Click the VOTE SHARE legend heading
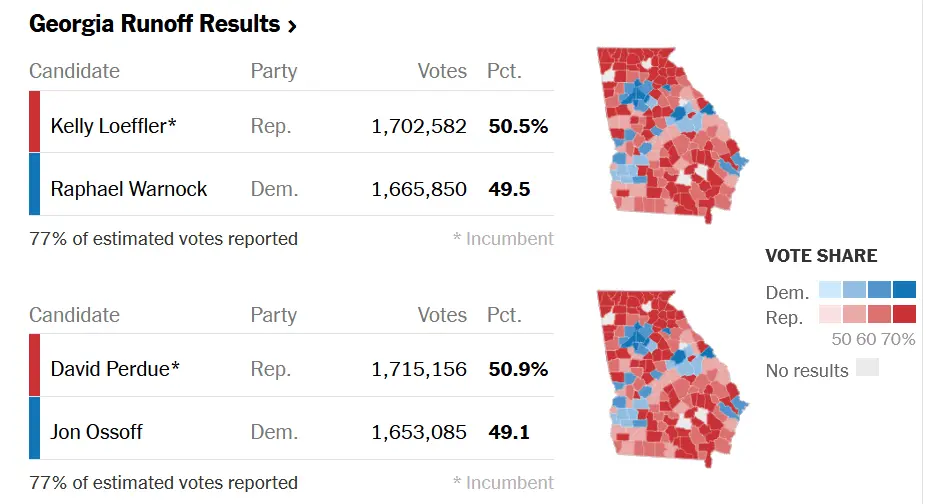Viewport: 926px width, 504px height. pyautogui.click(x=821, y=256)
